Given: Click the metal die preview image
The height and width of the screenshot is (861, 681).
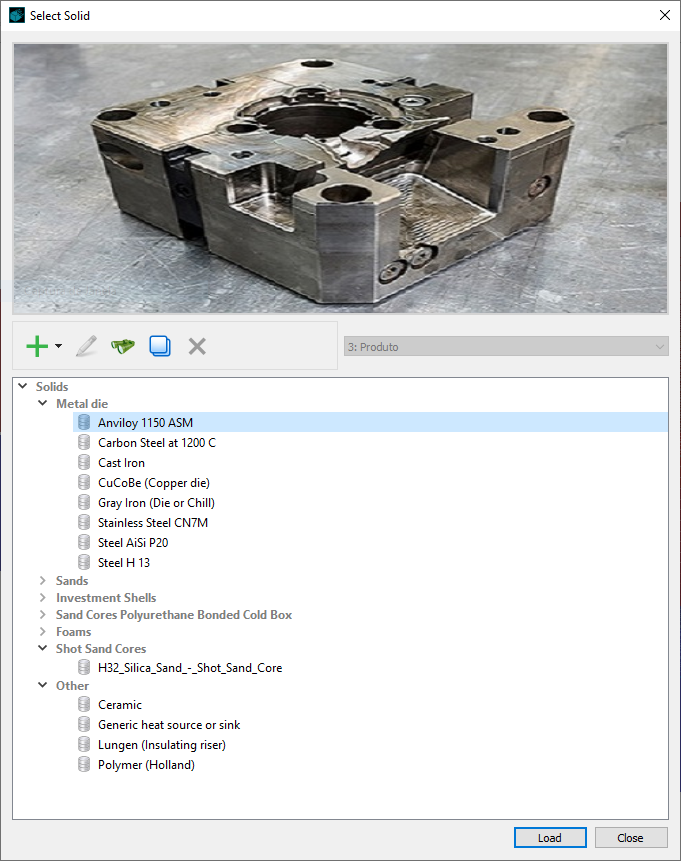Looking at the screenshot, I should tap(340, 178).
